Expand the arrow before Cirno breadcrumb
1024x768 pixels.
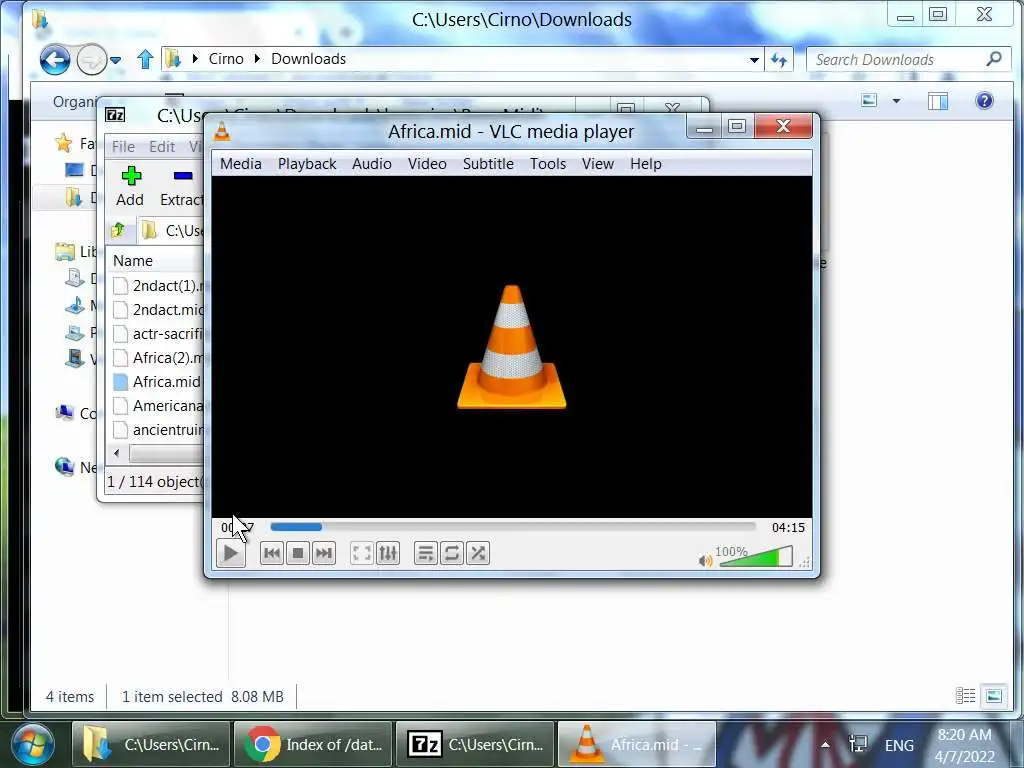(195, 59)
